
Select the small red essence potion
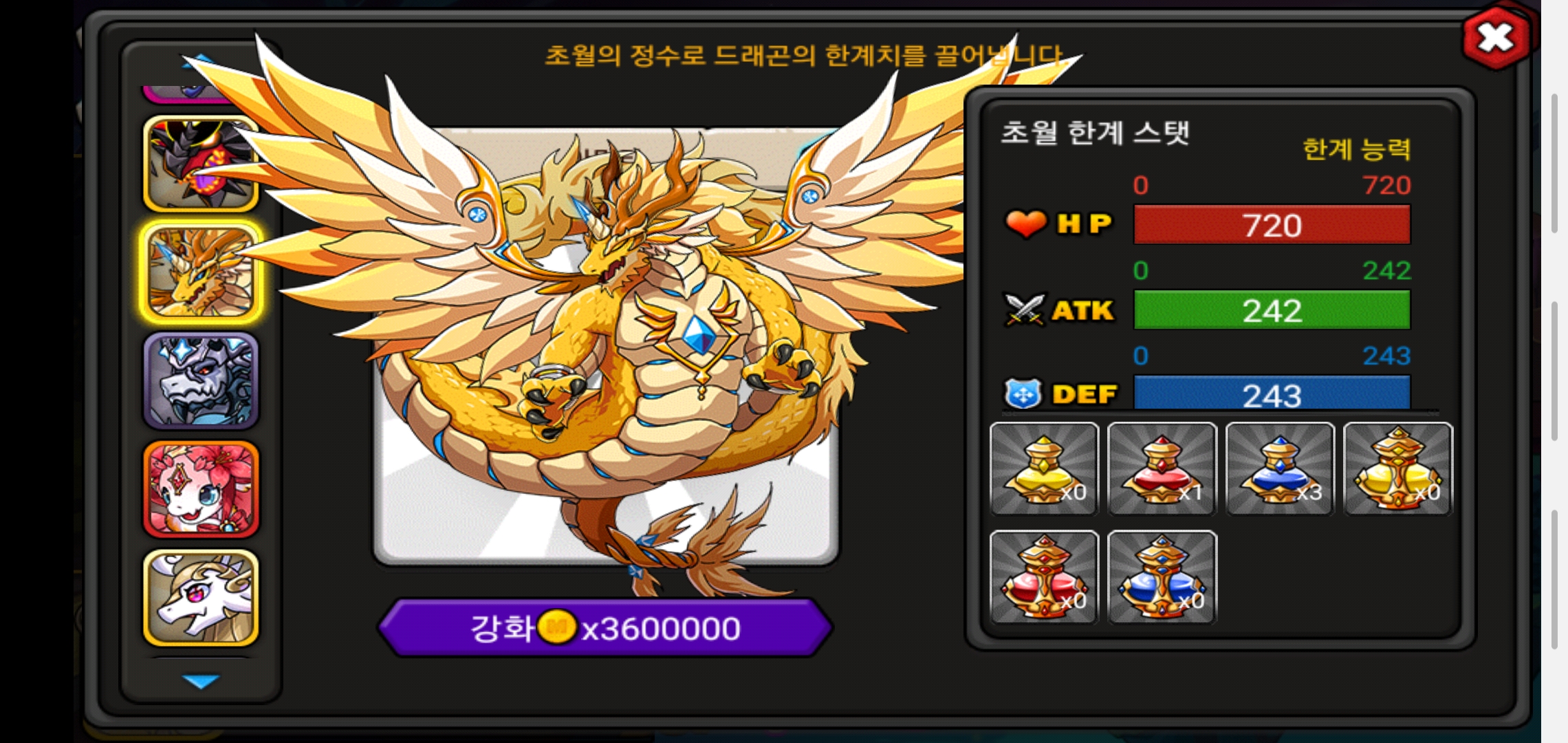(x=1162, y=469)
